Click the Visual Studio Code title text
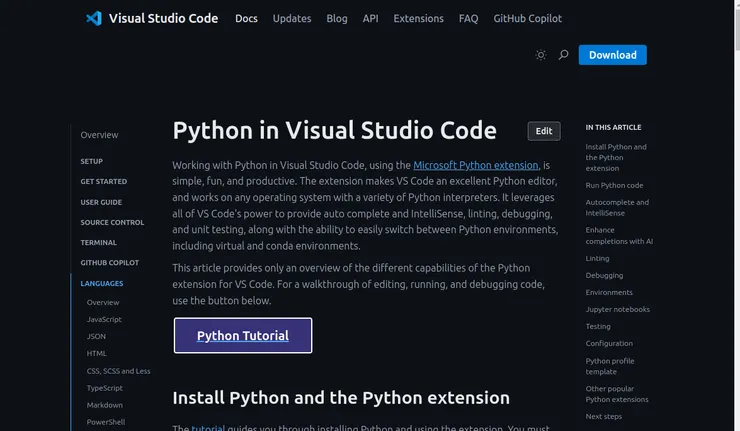This screenshot has width=740, height=431. [x=163, y=18]
